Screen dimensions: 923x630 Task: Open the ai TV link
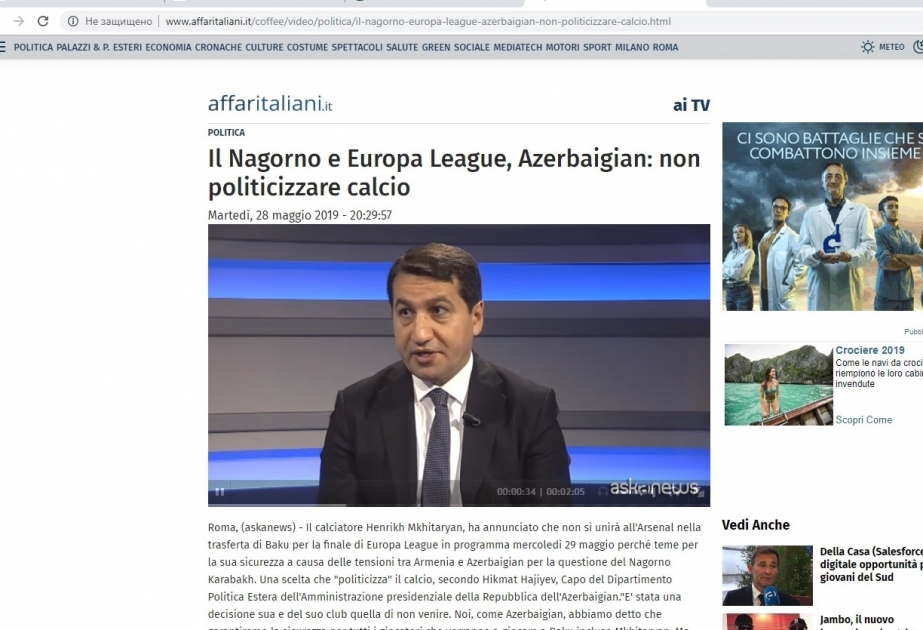coord(691,105)
